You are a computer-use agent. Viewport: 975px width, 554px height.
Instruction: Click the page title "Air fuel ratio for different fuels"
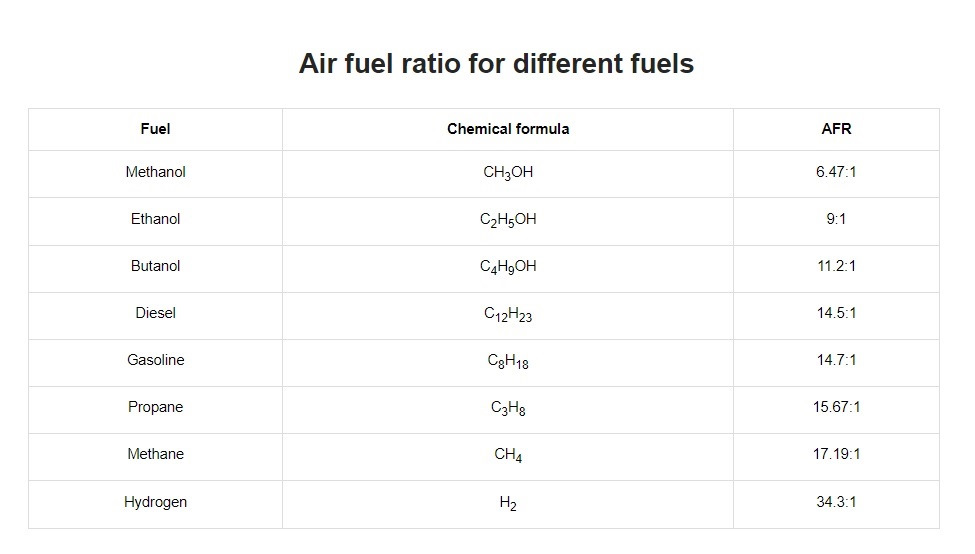pos(496,64)
